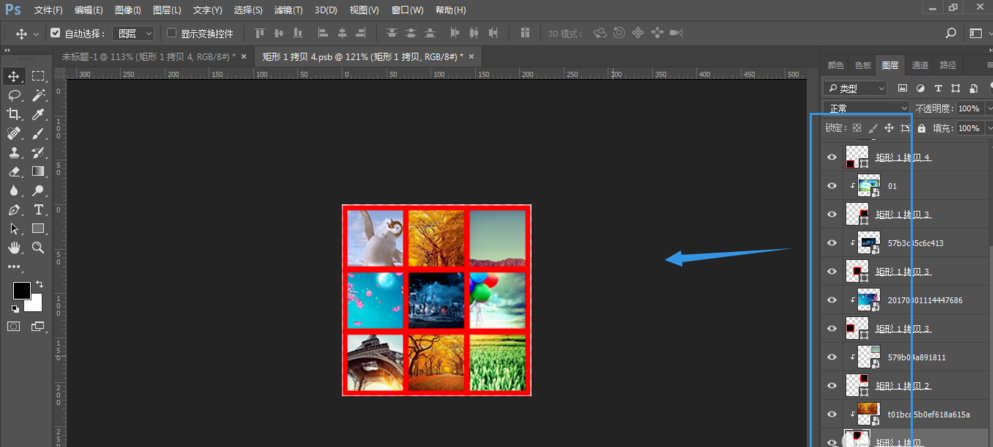Screen dimensions: 993x447
Task: Select the Eraser tool
Action: (x=14, y=172)
